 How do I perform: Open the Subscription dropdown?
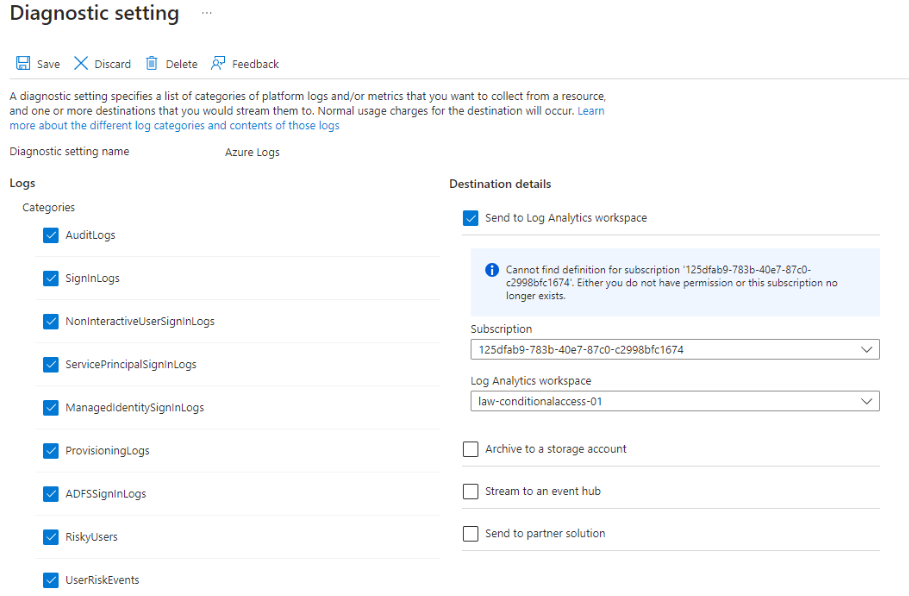point(675,350)
